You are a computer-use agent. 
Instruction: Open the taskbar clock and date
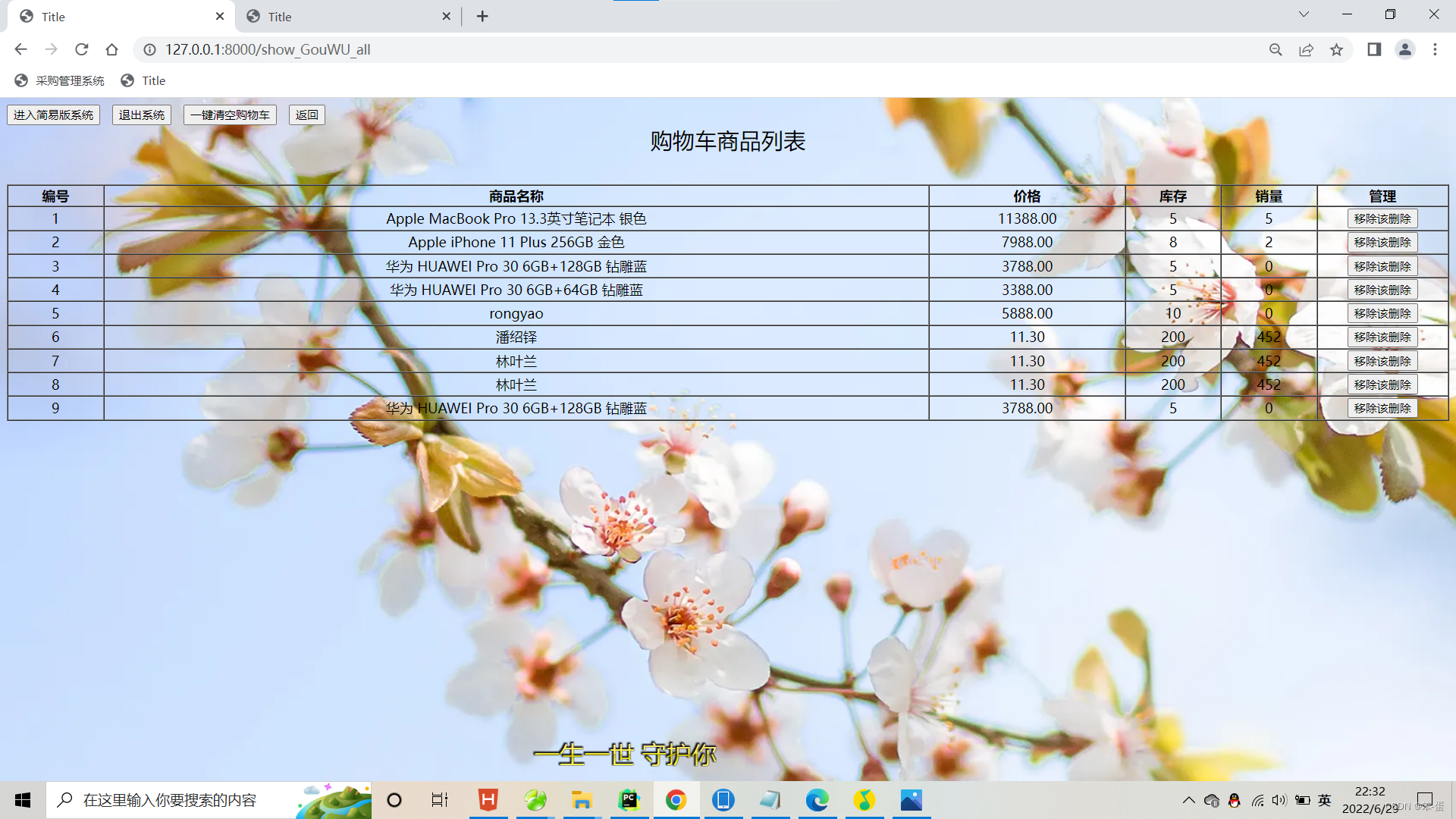tap(1370, 800)
